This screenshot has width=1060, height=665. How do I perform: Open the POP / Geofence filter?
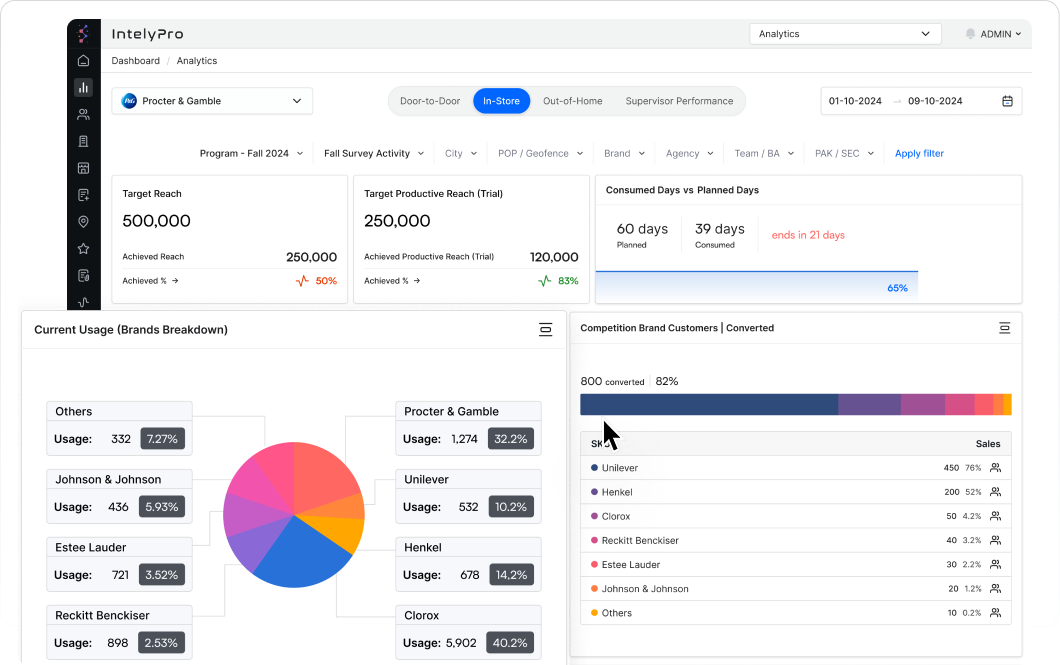coord(540,153)
